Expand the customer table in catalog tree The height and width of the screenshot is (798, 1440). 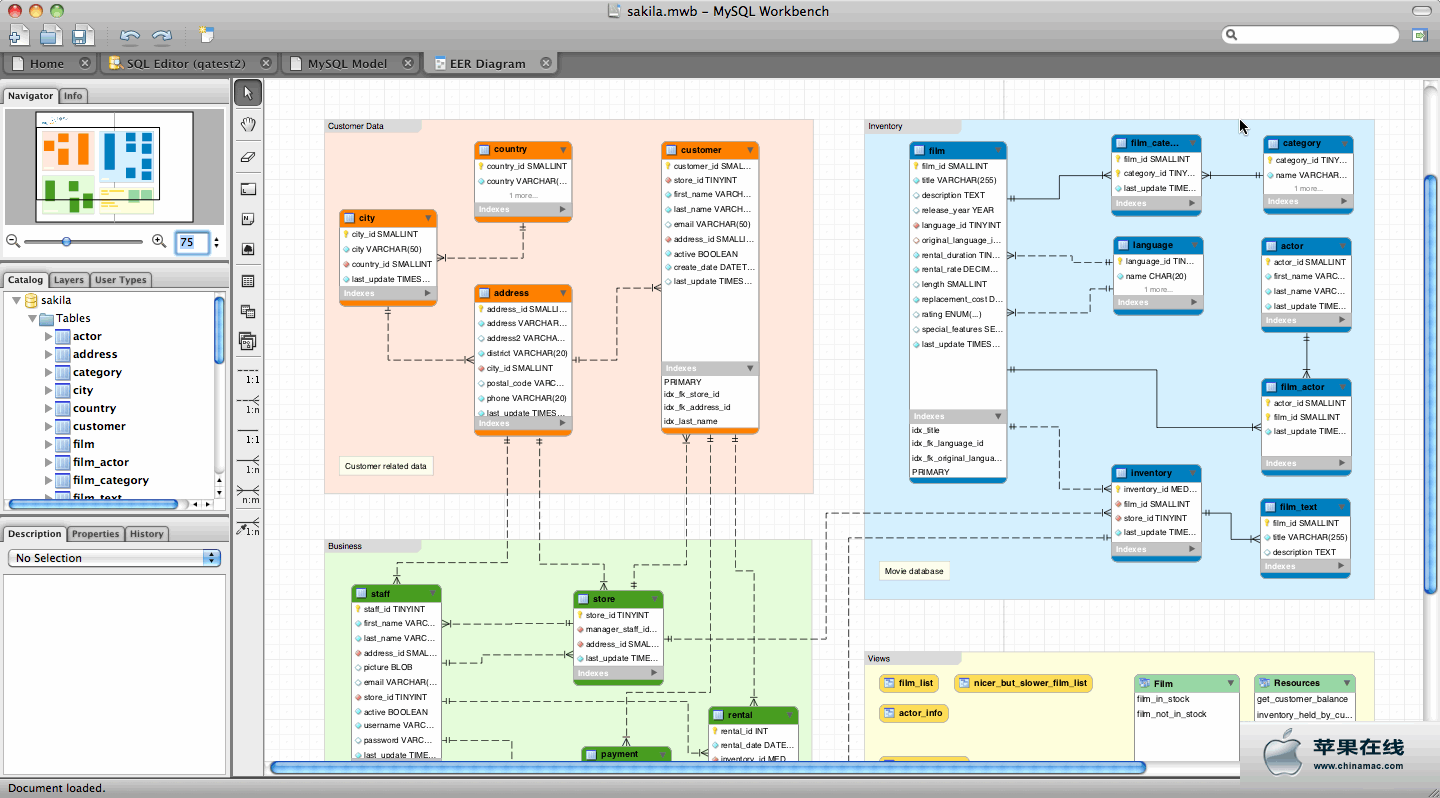click(48, 426)
